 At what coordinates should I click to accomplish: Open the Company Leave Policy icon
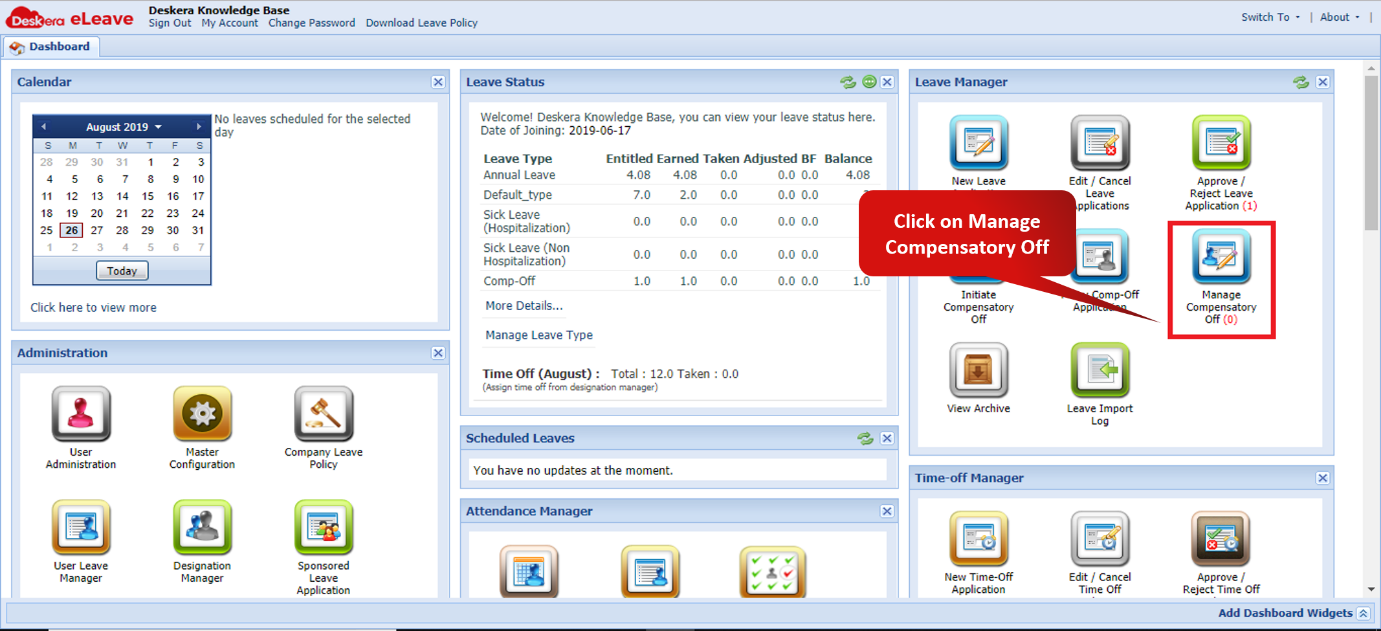(322, 413)
